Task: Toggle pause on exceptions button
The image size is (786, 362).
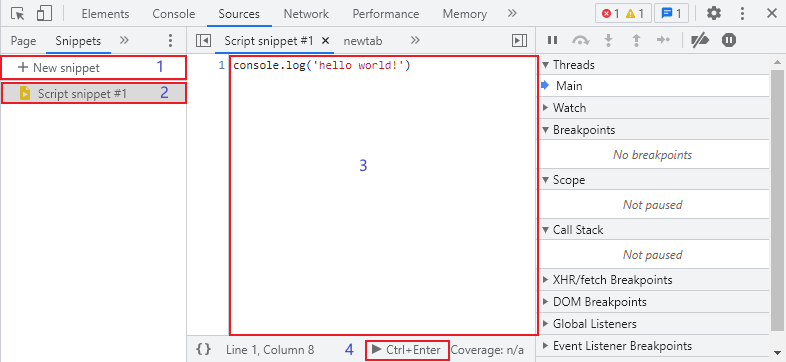Action: pos(729,40)
